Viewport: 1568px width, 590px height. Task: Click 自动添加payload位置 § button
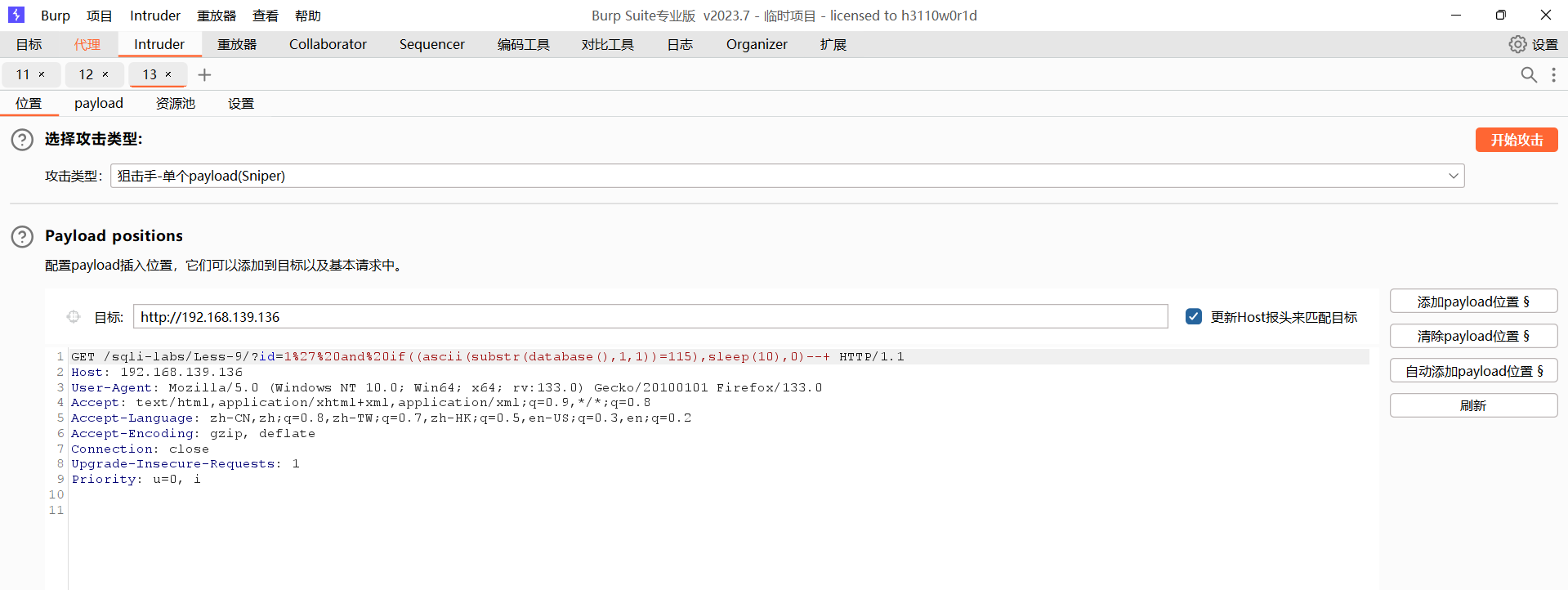tap(1473, 371)
